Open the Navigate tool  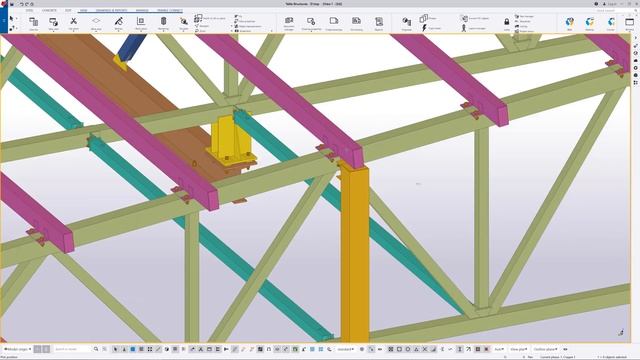coord(184,23)
